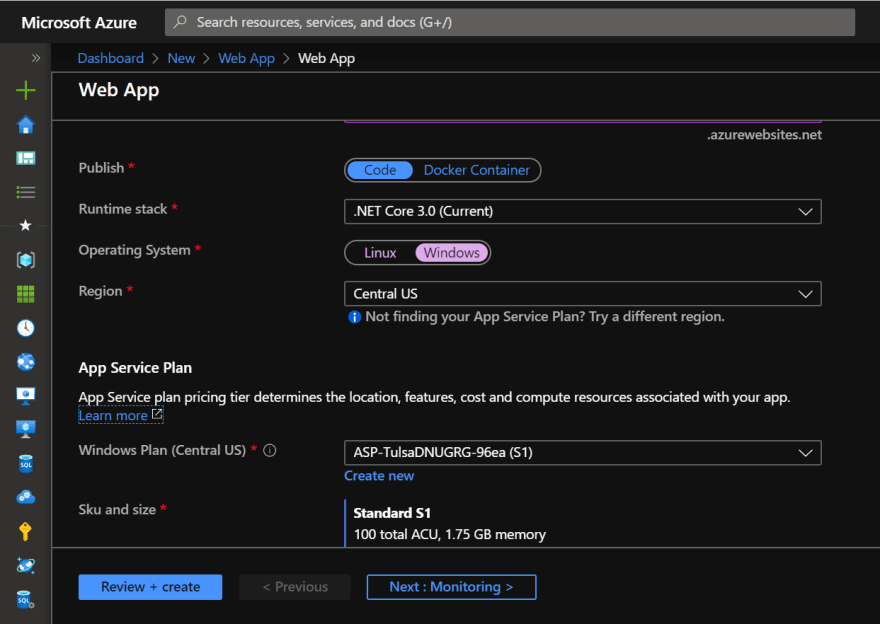Select Code publish option
Screen dimensions: 880x624
(x=380, y=170)
